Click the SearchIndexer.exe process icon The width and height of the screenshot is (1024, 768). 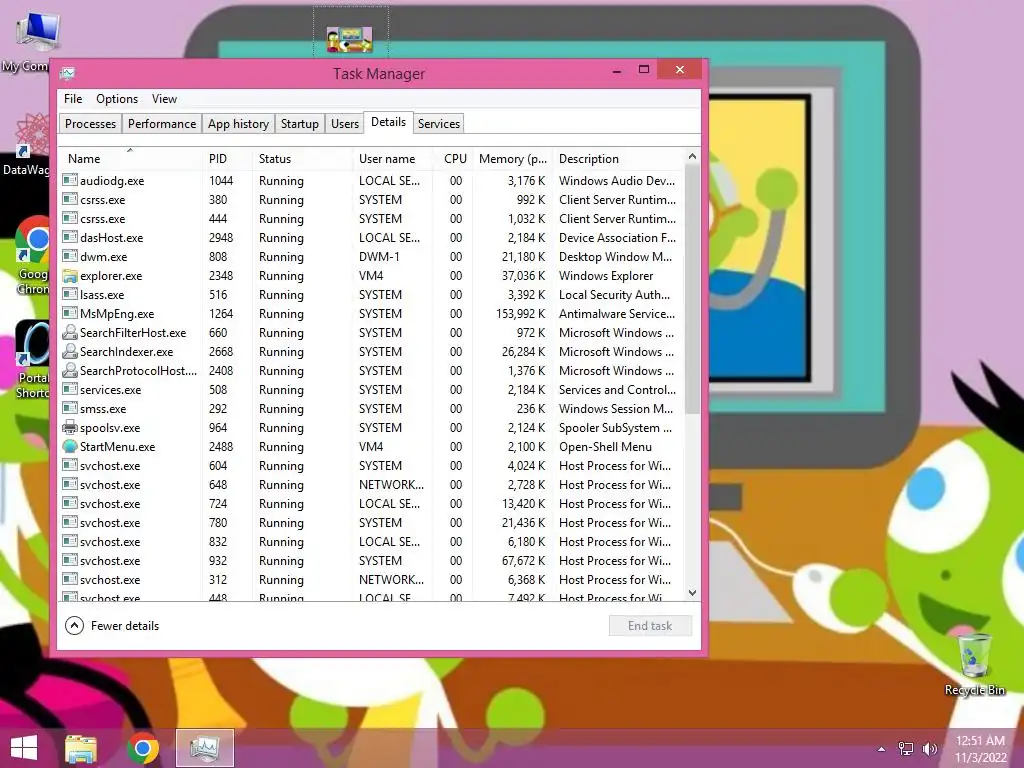(70, 351)
